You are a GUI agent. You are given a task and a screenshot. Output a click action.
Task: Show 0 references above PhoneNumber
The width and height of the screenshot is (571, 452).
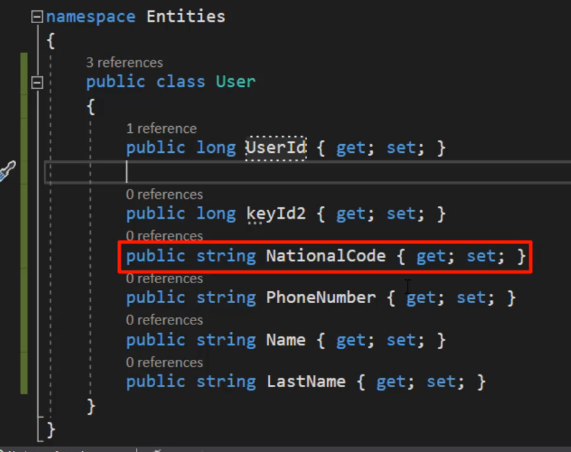[x=164, y=278]
